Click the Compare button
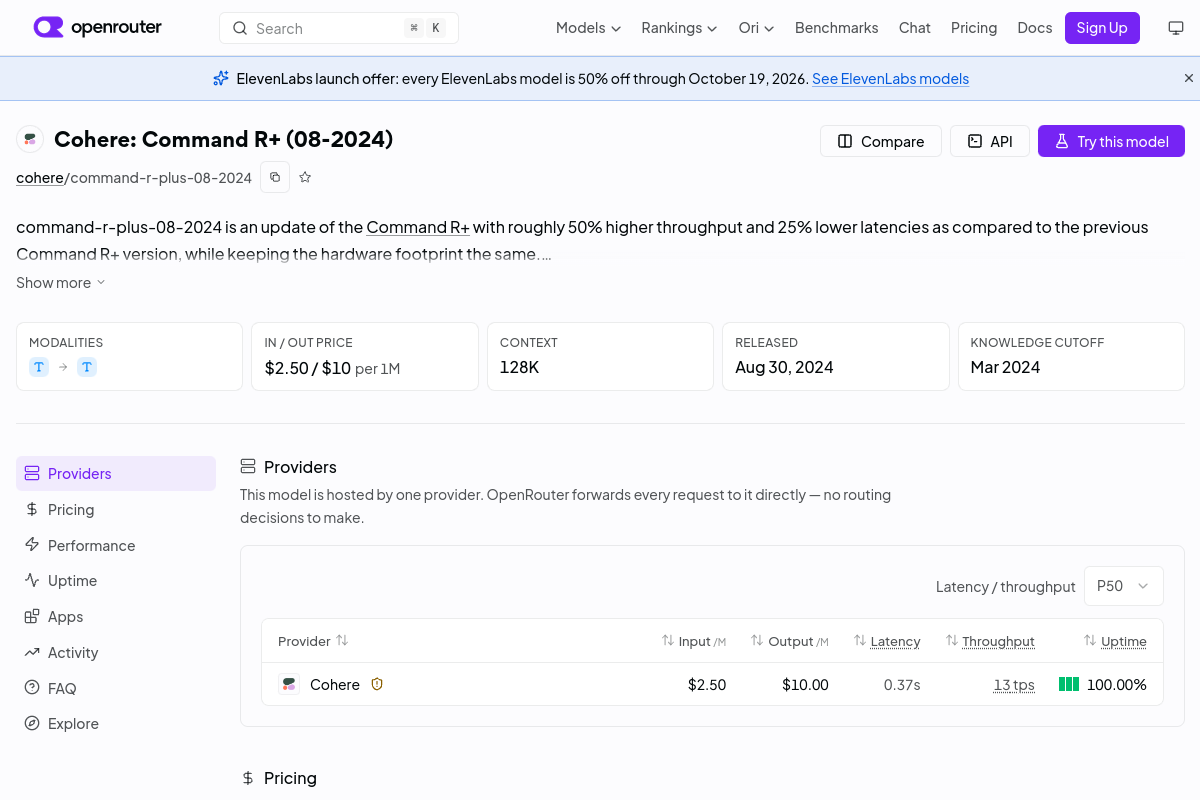Viewport: 1200px width, 800px height. (881, 141)
